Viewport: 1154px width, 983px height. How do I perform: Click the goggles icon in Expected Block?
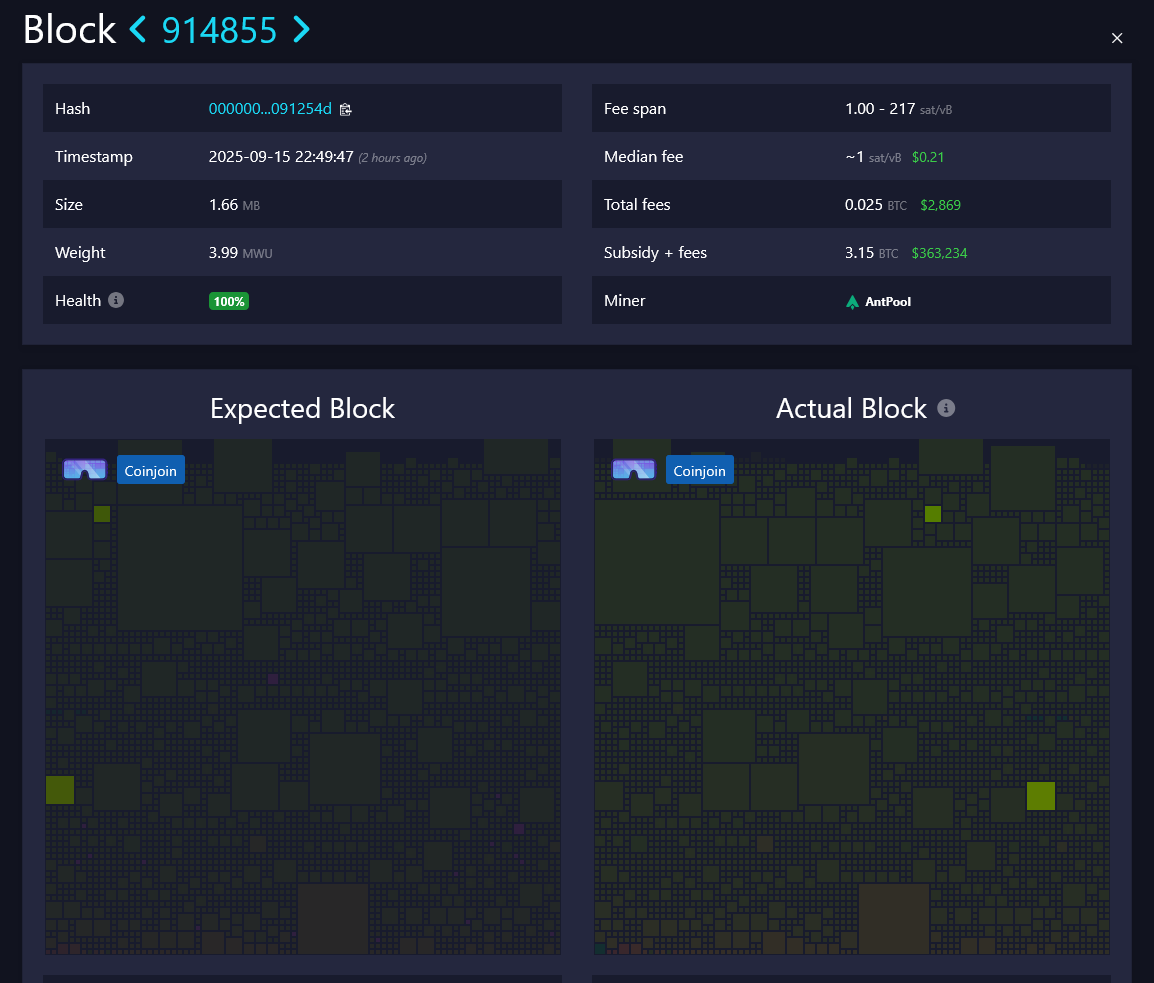tap(84, 470)
